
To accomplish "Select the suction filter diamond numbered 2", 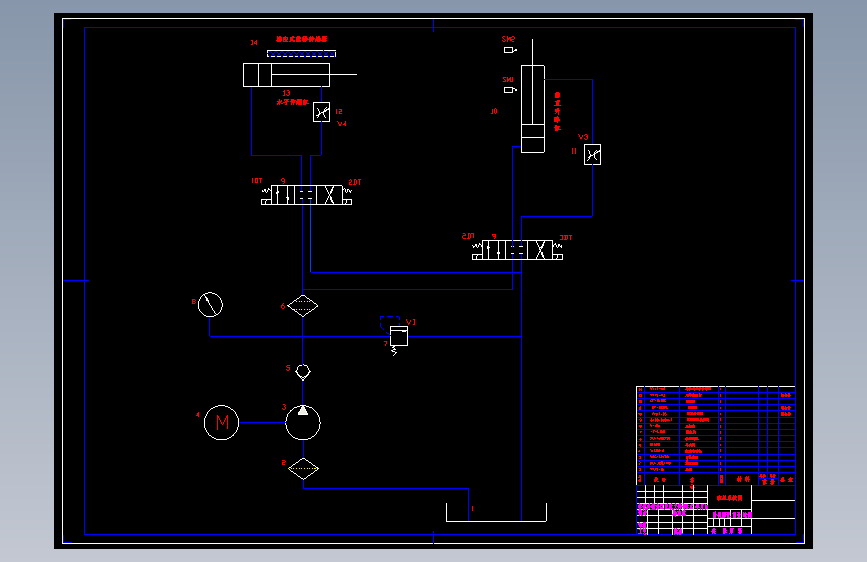I will [x=304, y=469].
